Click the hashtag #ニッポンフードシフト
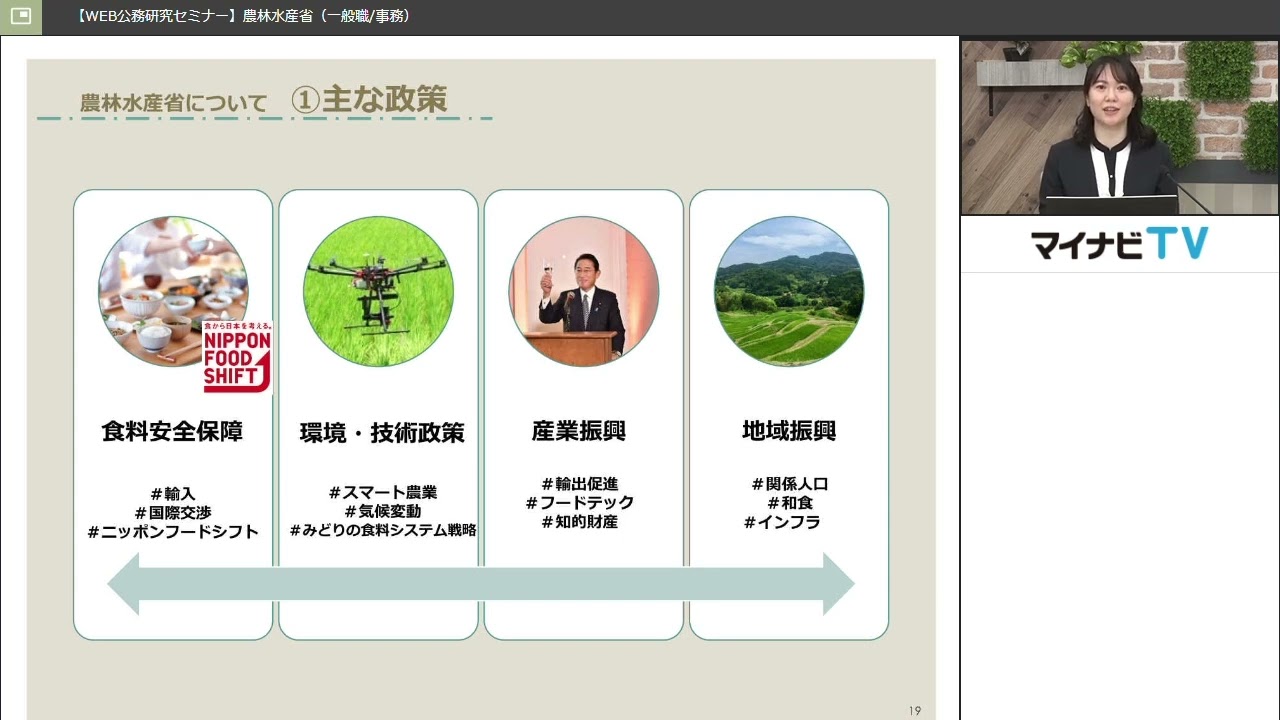The image size is (1280, 720). 173,532
